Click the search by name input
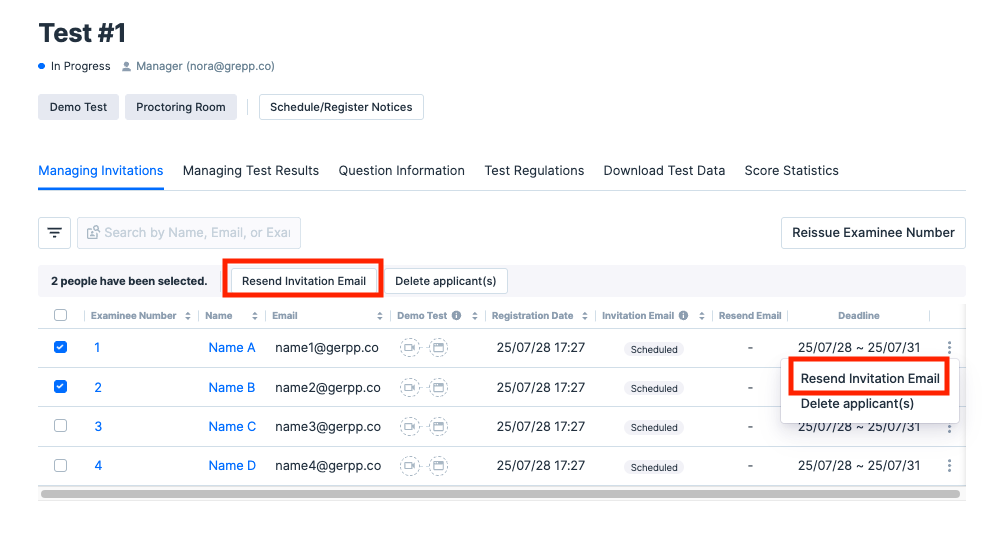 click(189, 233)
